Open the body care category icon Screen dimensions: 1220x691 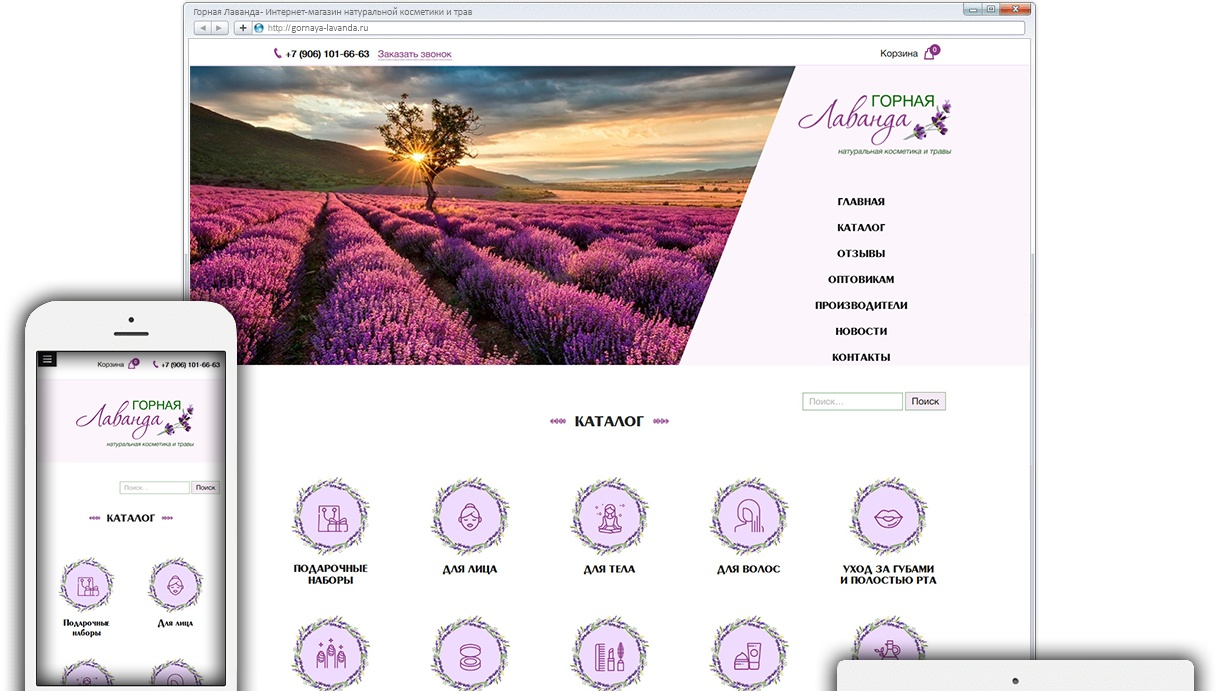(x=609, y=516)
